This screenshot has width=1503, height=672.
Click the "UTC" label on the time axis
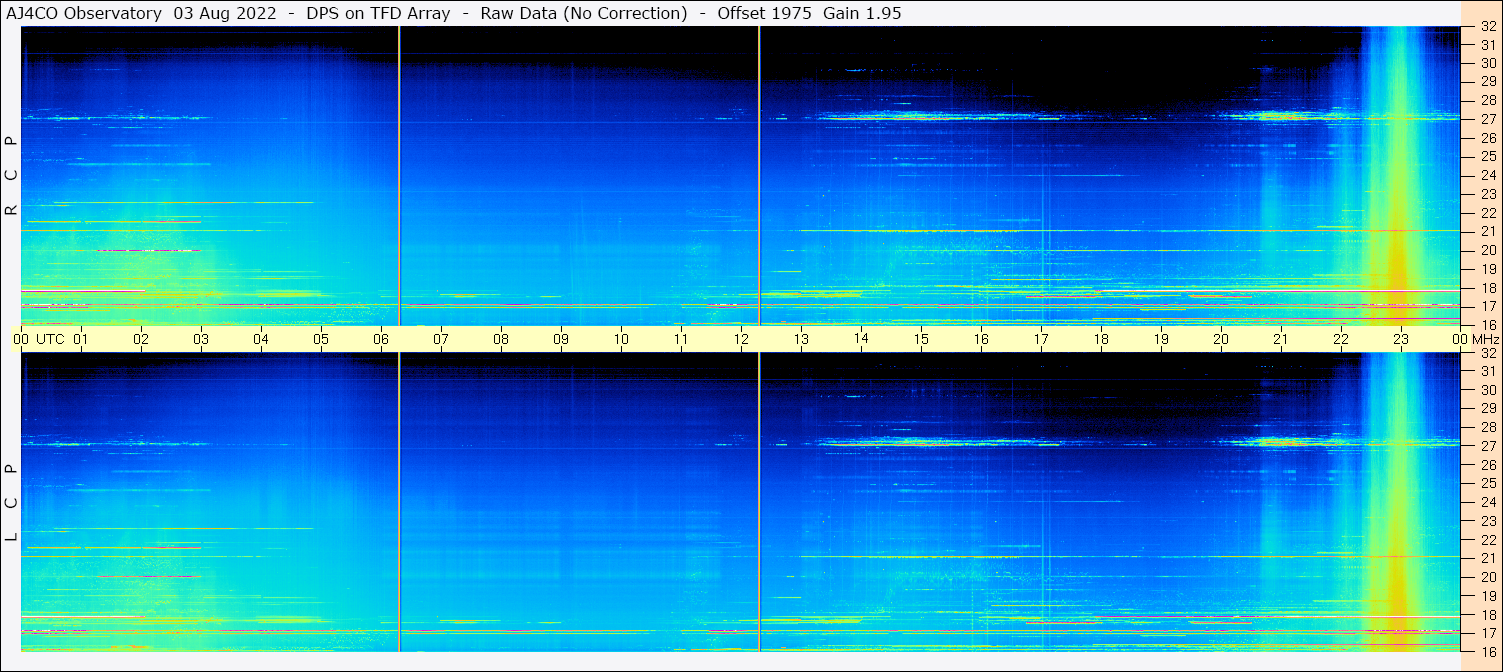(50, 339)
